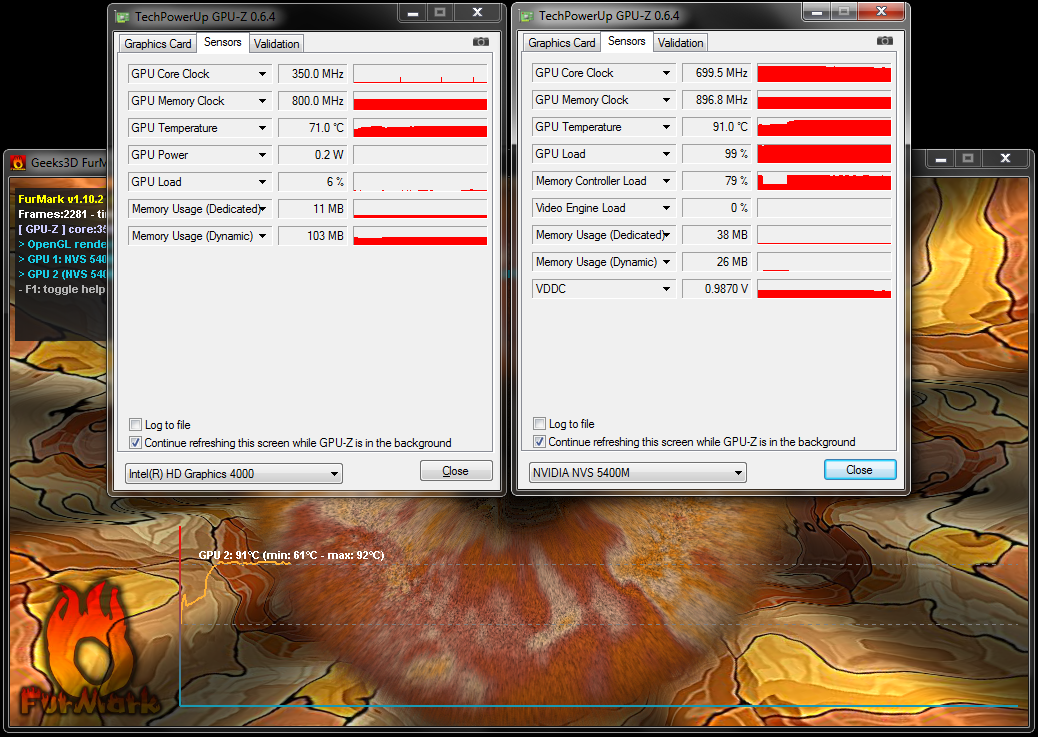Click the GPU-Z title bar icon in right window
Viewport: 1038px width, 737px height.
(x=526, y=15)
